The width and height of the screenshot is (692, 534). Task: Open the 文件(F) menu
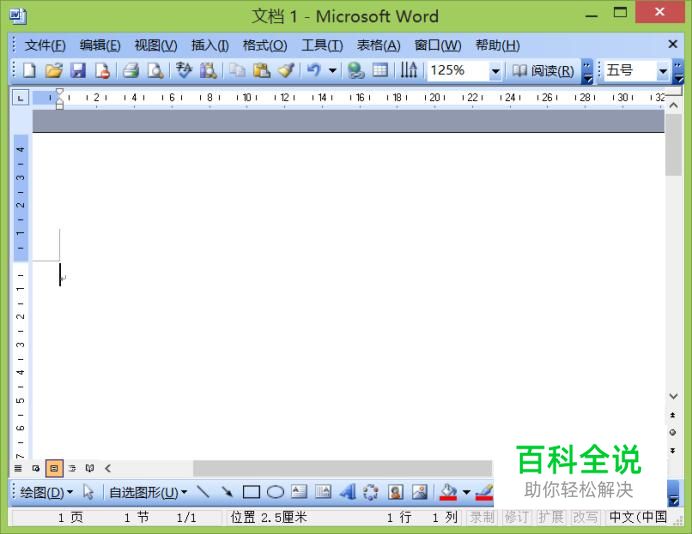pos(45,45)
